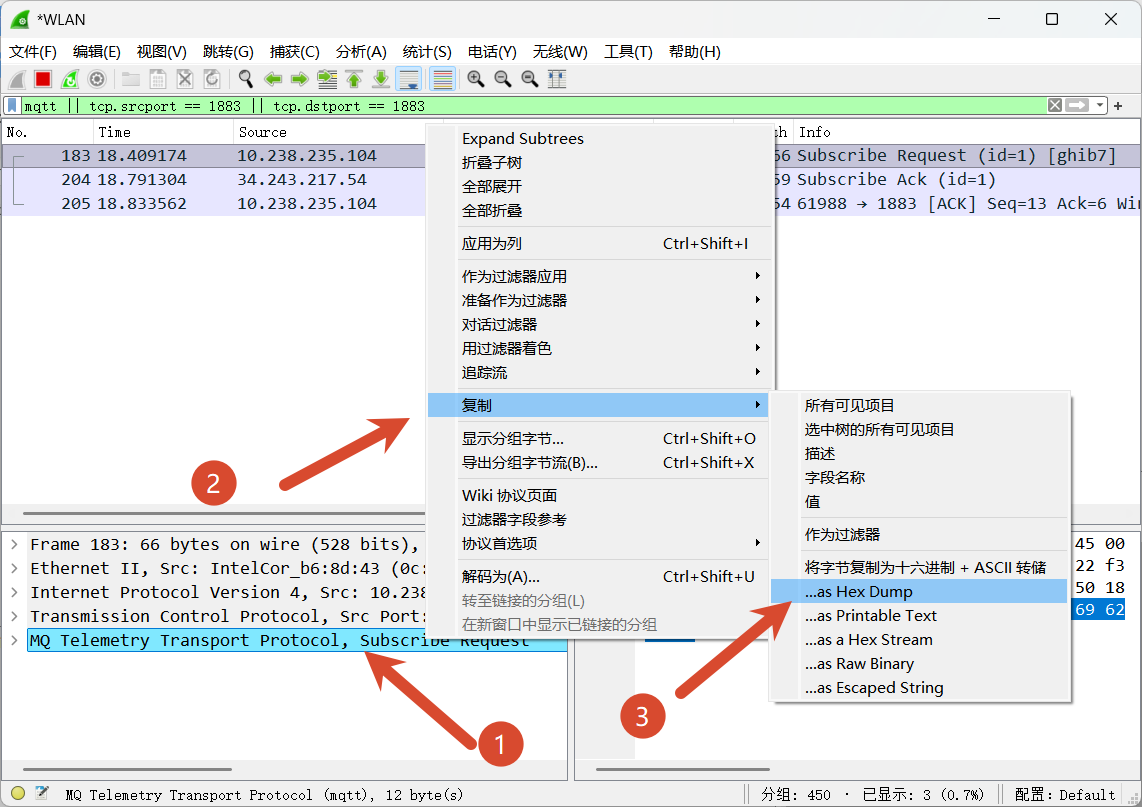Select packet row 204 Subscribe Ack
The height and width of the screenshot is (807, 1142).
click(x=571, y=179)
